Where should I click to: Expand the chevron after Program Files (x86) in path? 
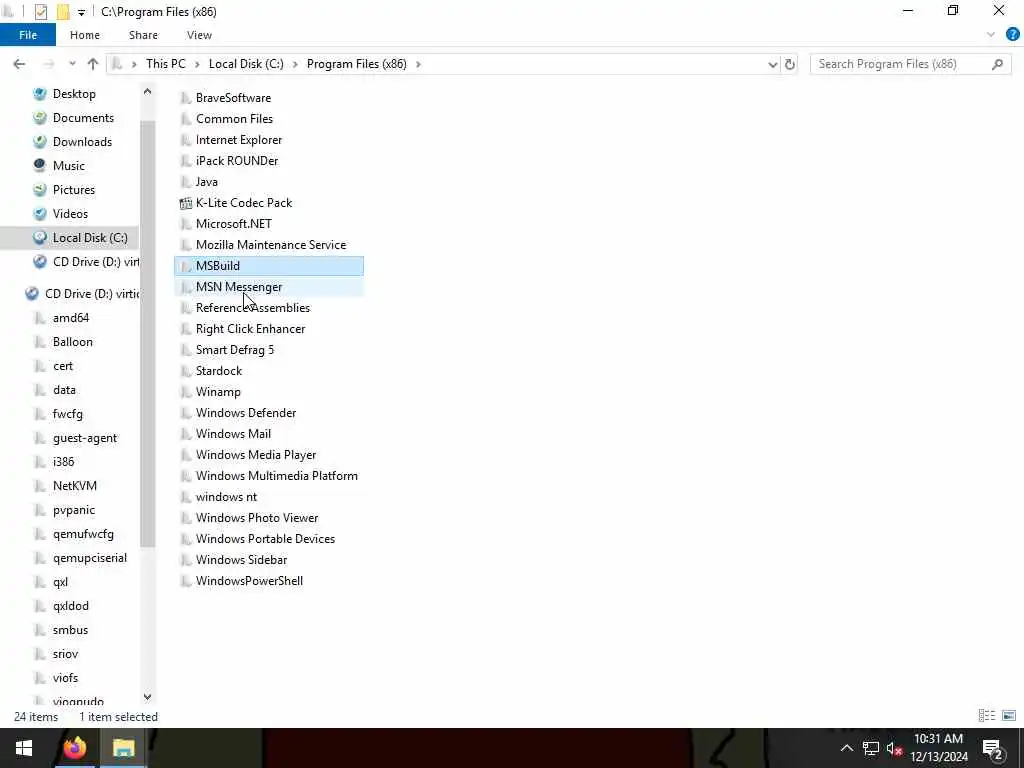pos(418,64)
